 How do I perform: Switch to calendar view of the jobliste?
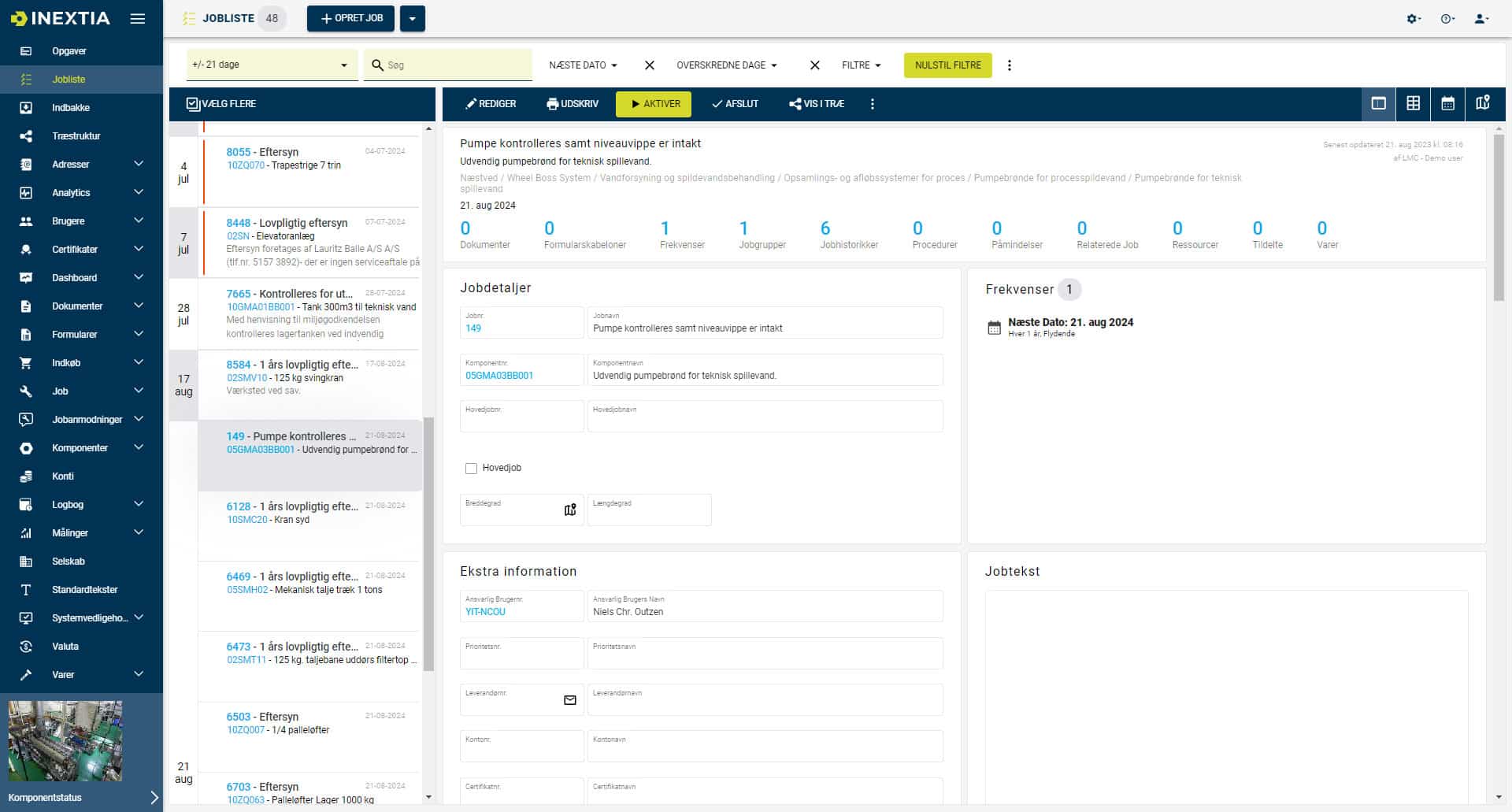click(1448, 103)
